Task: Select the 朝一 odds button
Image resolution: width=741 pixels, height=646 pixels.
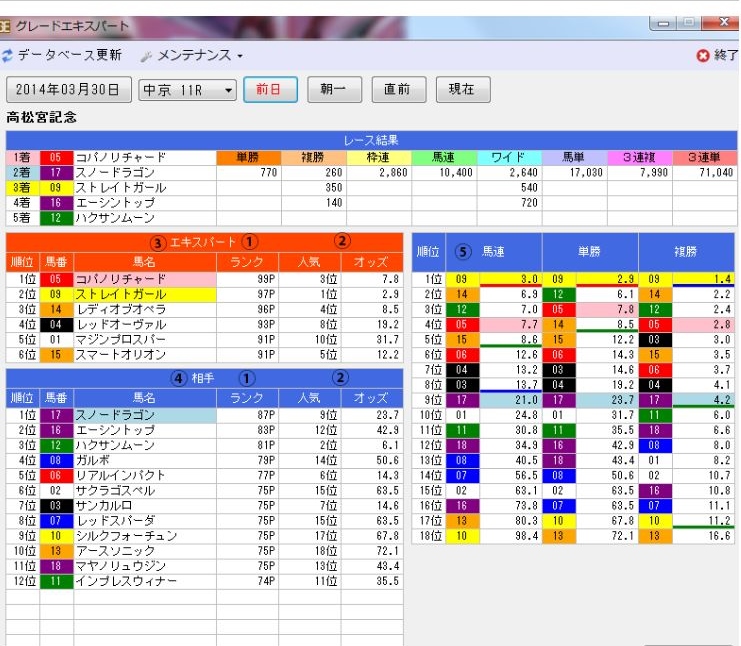Action: [334, 89]
